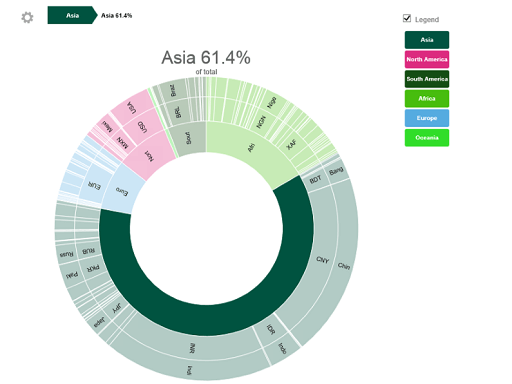This screenshot has height=384, width=512.
Task: Click the Afri inner ring segment
Action: (251, 147)
